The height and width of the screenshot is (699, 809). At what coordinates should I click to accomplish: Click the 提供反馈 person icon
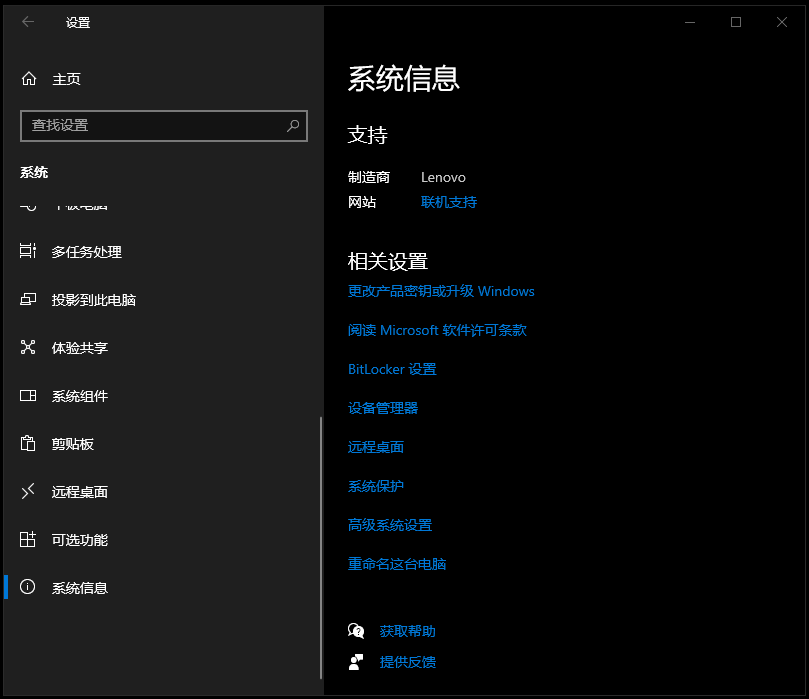click(x=356, y=662)
